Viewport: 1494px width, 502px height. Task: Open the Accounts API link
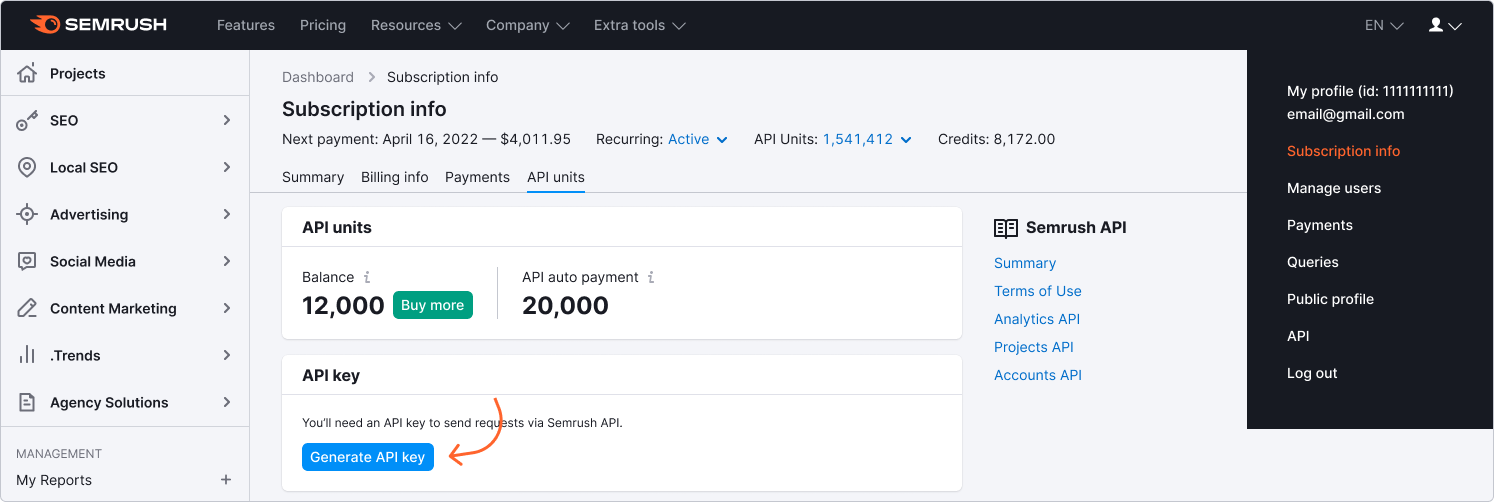(x=1038, y=375)
